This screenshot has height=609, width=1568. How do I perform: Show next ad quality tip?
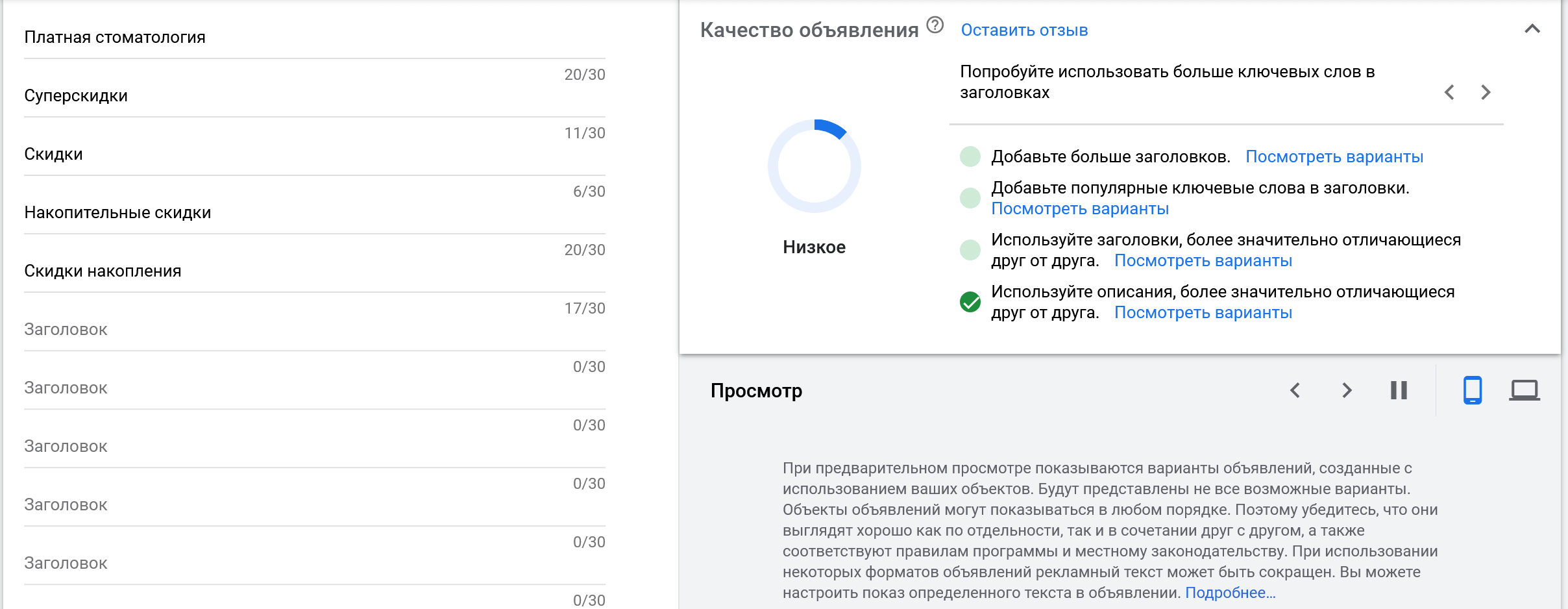(x=1486, y=92)
